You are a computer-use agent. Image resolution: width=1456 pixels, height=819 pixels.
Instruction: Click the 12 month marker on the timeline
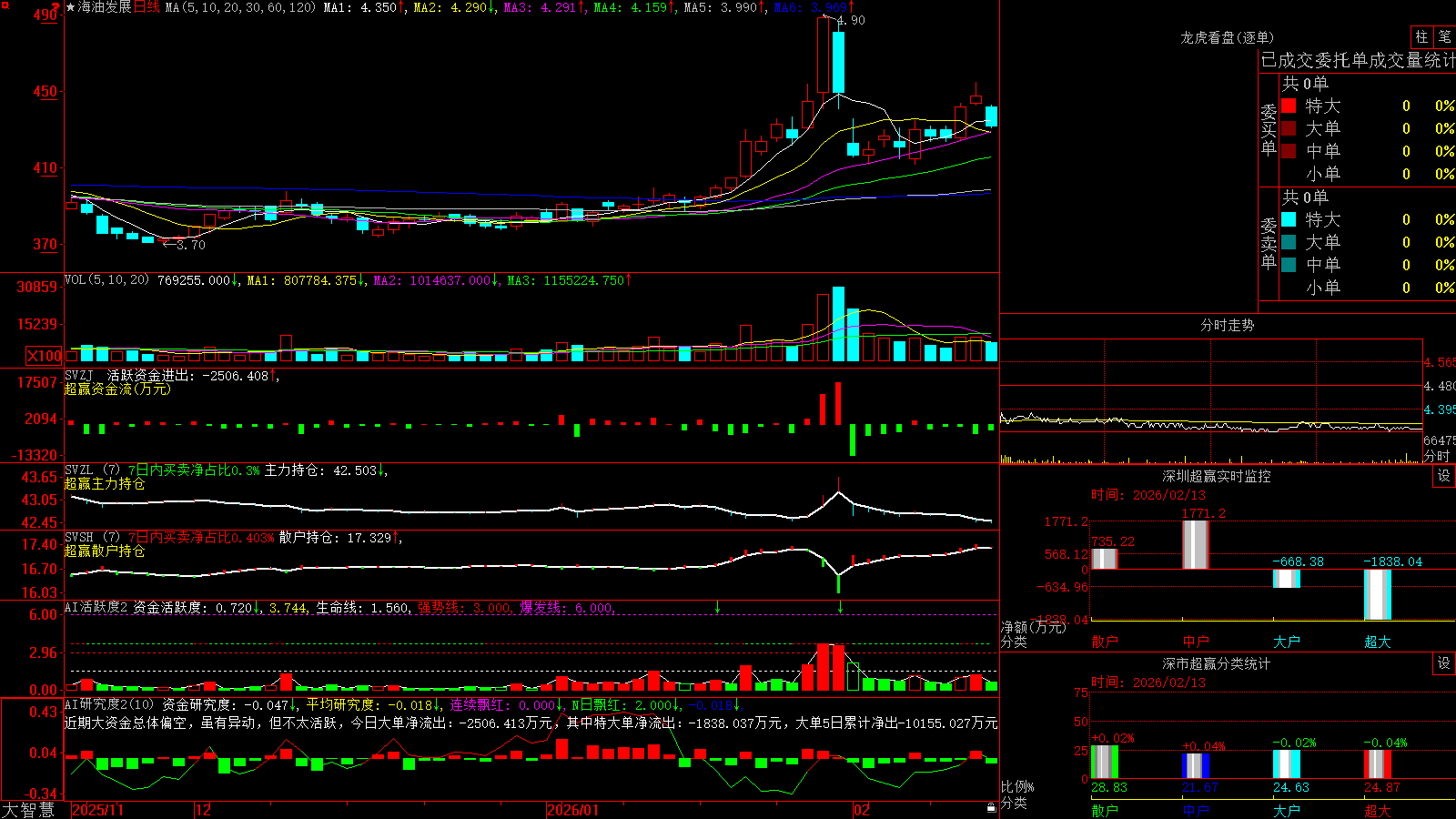click(x=203, y=810)
